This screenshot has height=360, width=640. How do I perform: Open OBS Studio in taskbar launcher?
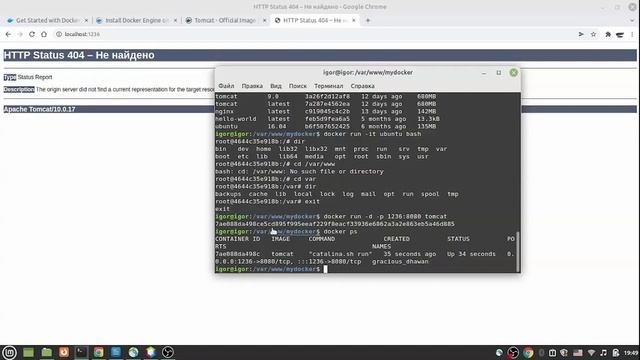pyautogui.click(x=168, y=352)
